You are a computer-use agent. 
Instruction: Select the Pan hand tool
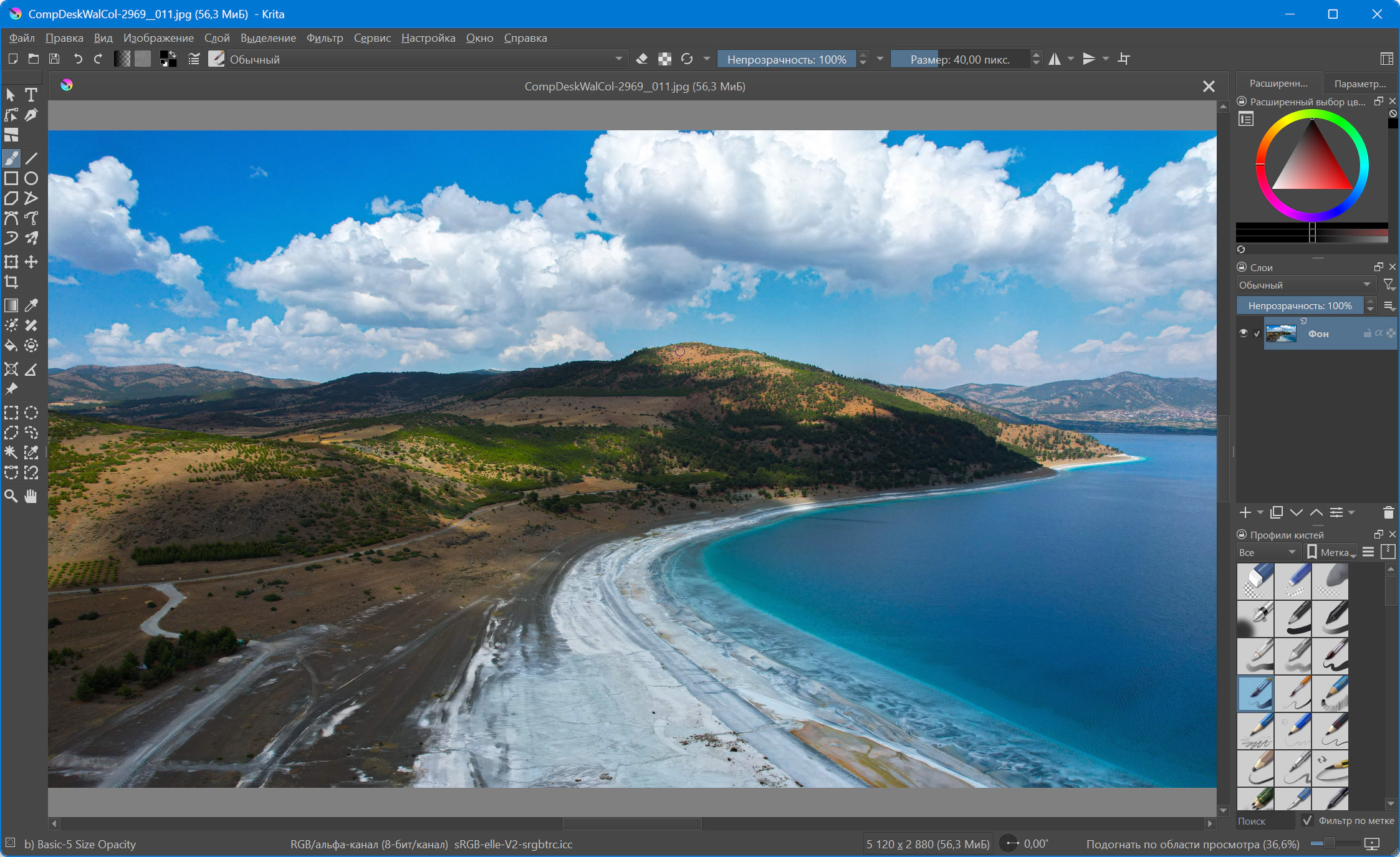[x=31, y=496]
